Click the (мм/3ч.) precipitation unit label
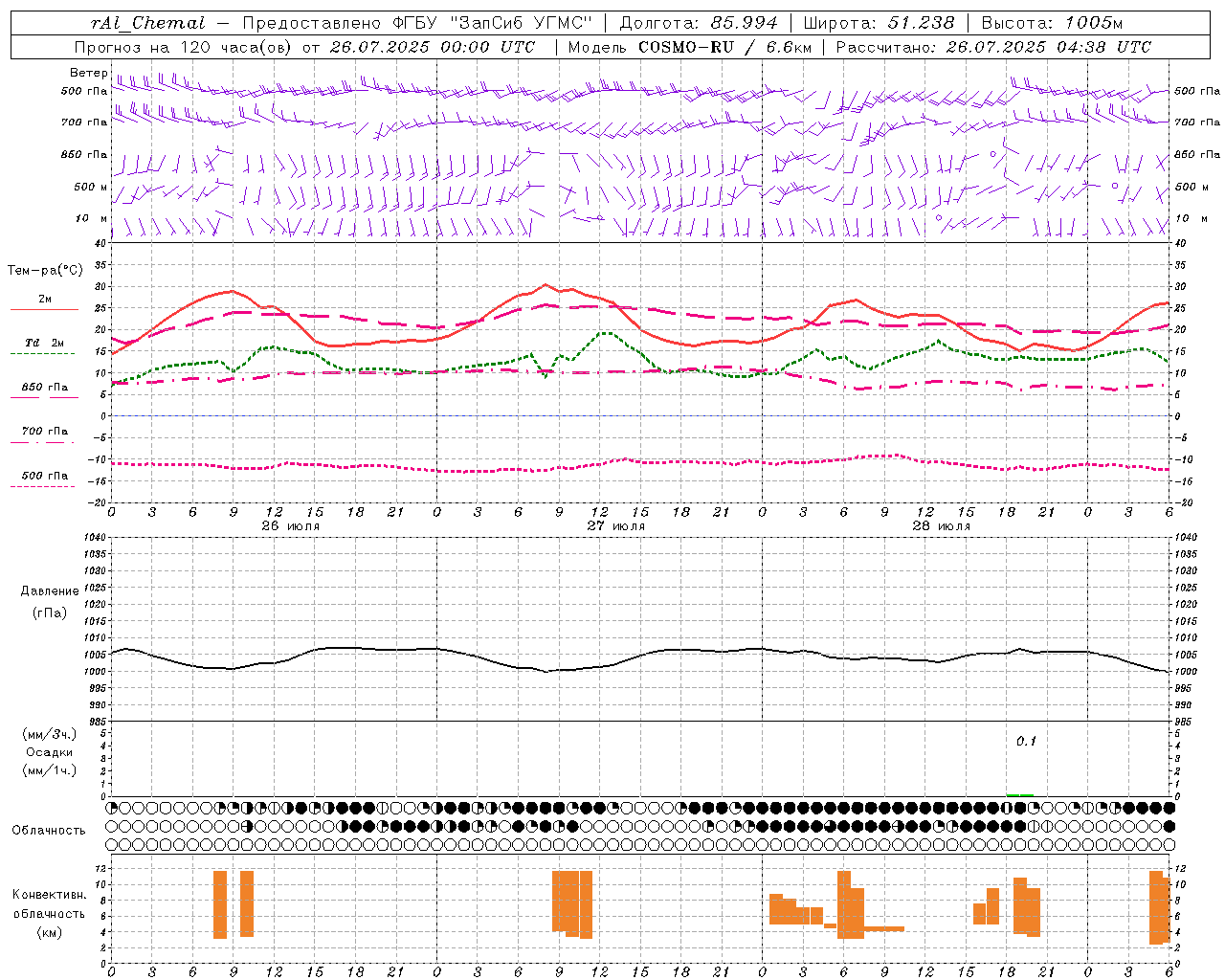Screen dimensions: 1225x980 (50, 734)
